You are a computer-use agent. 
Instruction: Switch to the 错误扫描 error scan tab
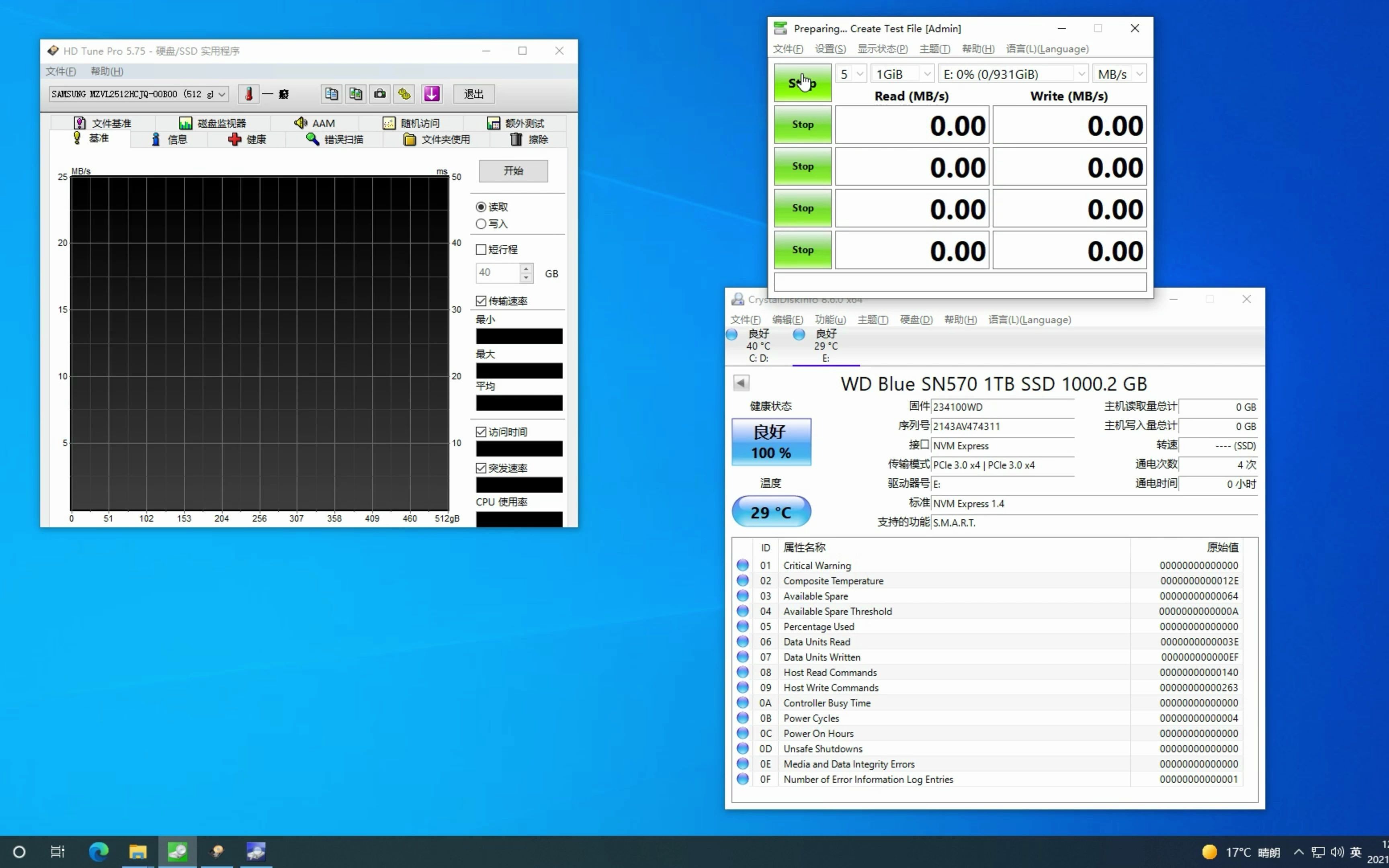tap(335, 139)
